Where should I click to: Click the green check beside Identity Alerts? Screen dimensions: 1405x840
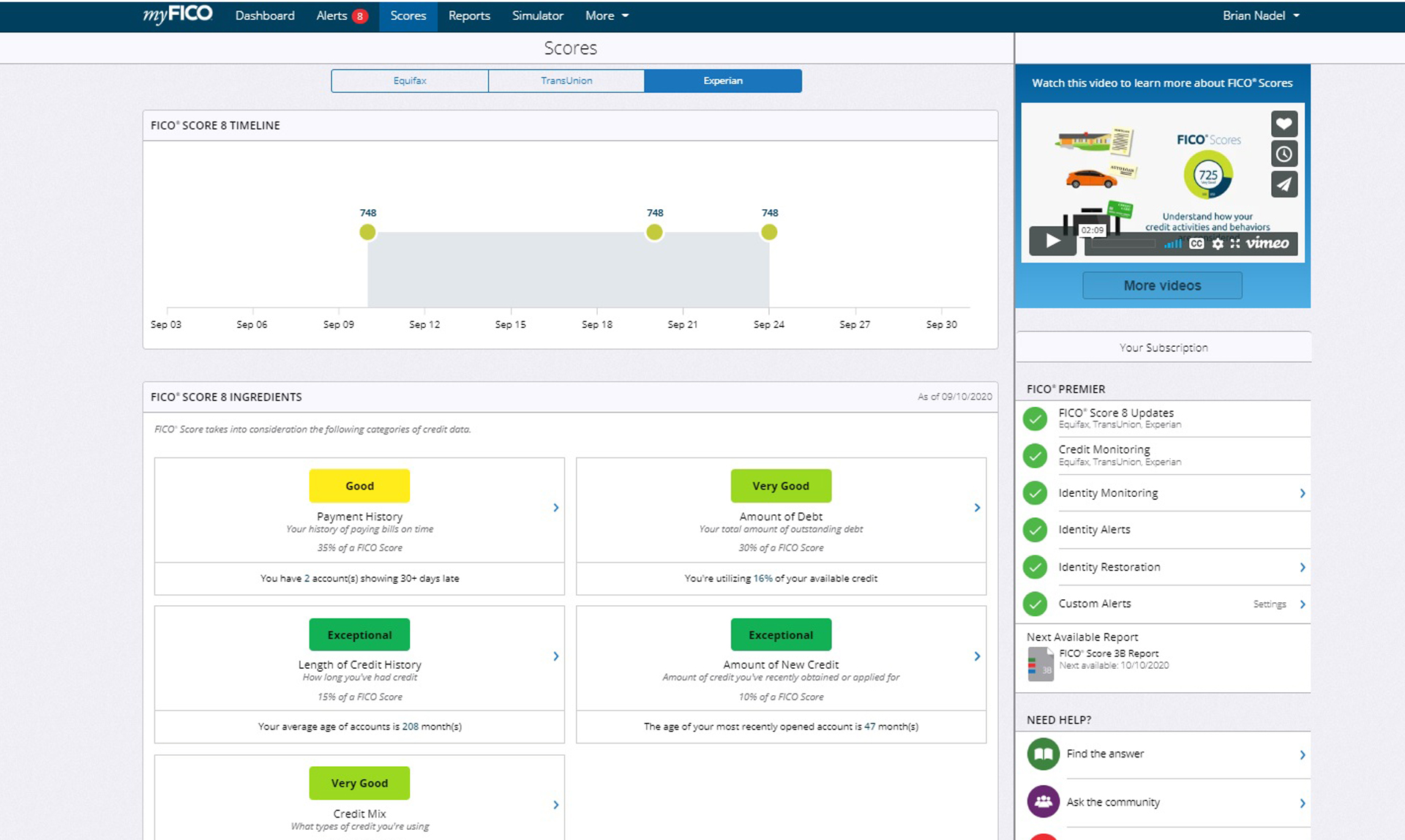[x=1035, y=529]
